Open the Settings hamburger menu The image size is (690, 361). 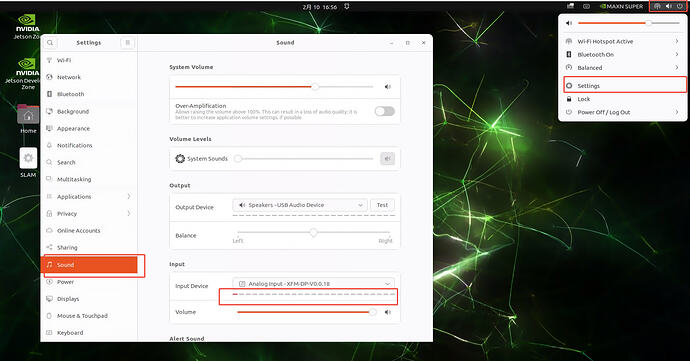coord(128,43)
